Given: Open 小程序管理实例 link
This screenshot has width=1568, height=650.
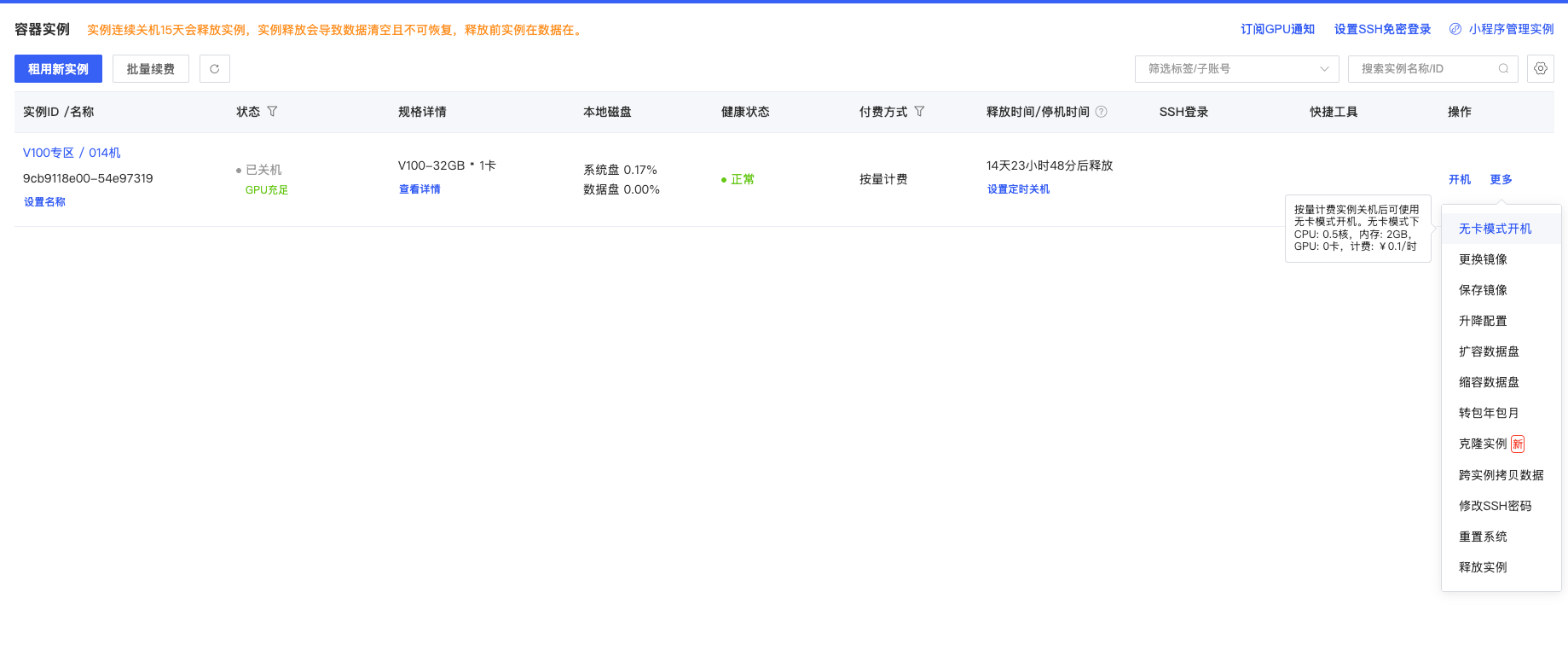Looking at the screenshot, I should [1511, 29].
